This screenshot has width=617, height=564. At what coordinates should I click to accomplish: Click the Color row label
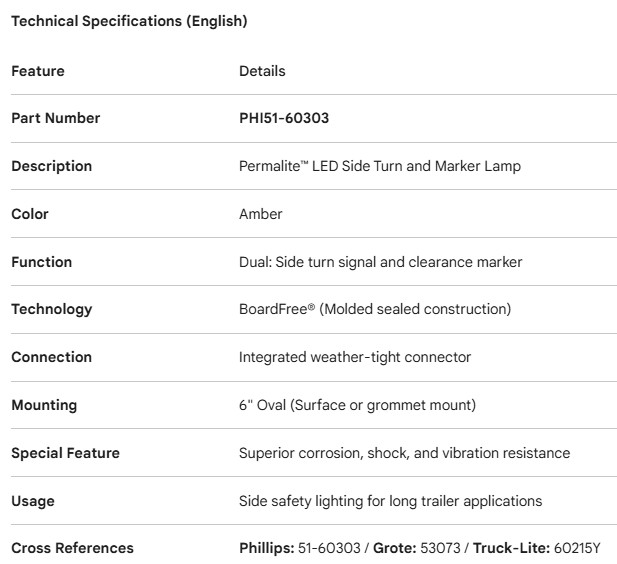pyautogui.click(x=30, y=214)
